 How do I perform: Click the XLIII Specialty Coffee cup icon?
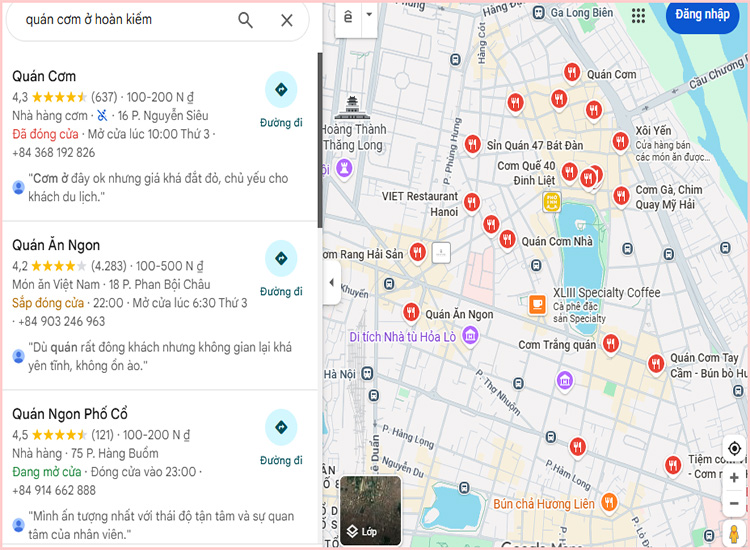[x=537, y=304]
